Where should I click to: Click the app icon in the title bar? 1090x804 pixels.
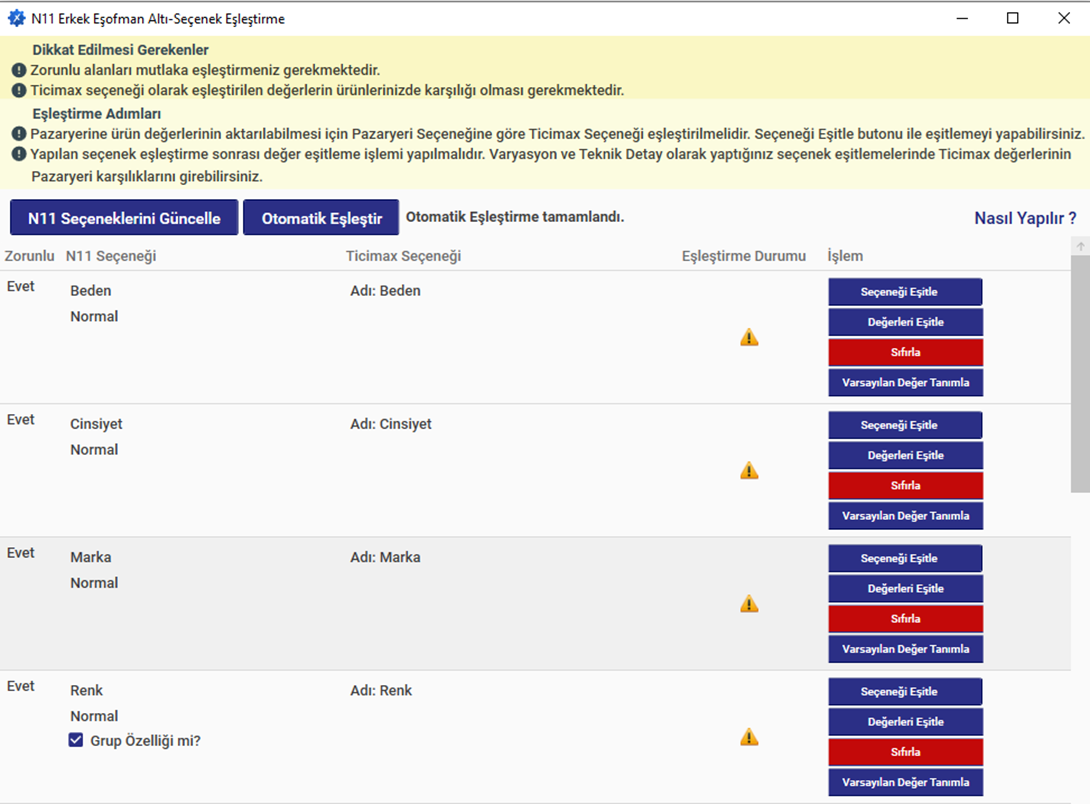click(x=17, y=19)
